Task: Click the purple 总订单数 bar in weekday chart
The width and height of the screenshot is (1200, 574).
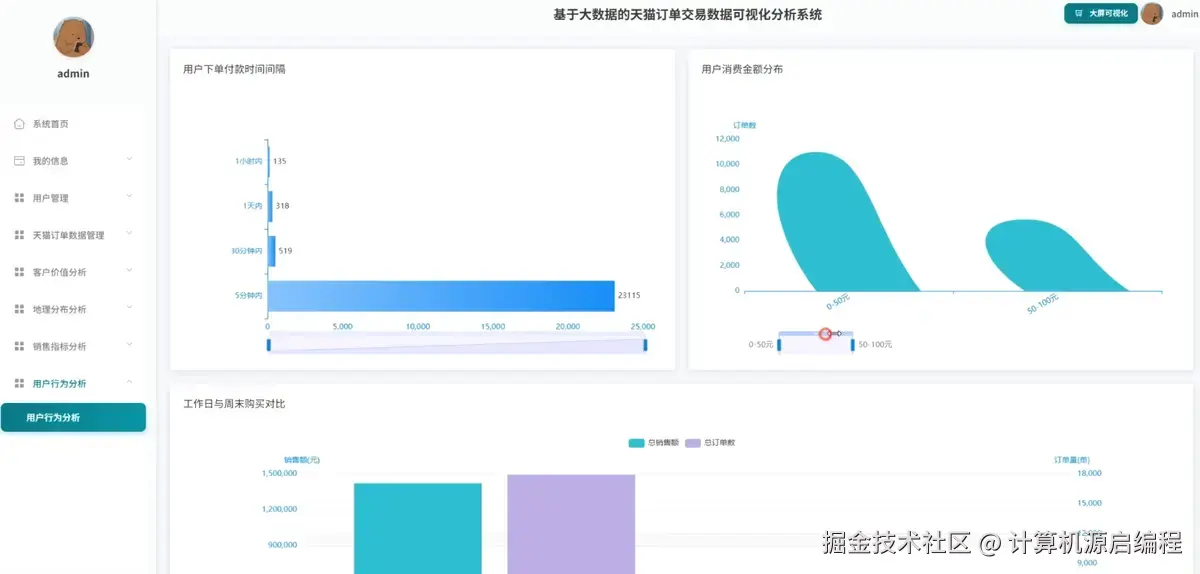Action: (571, 524)
